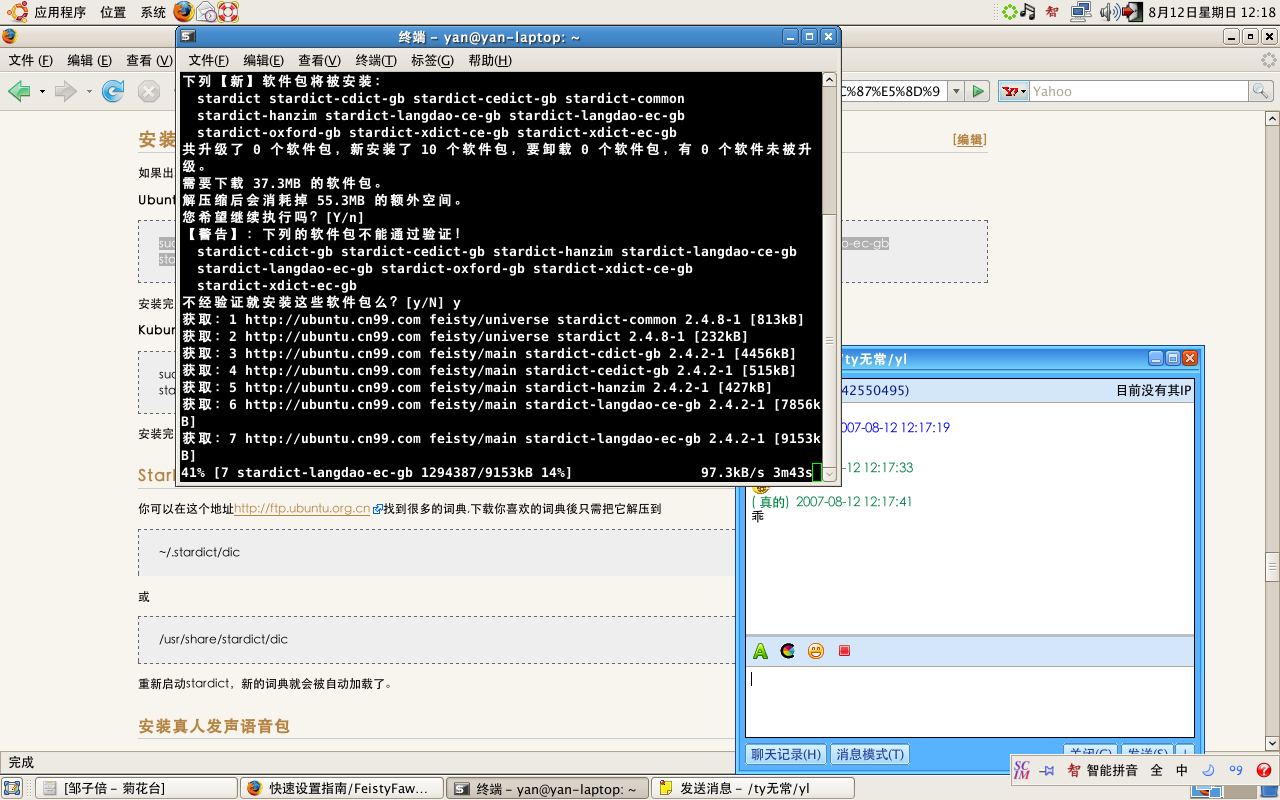Screen dimensions: 1280x800
Task: Open SCIM help red question mark
Action: point(1263,770)
